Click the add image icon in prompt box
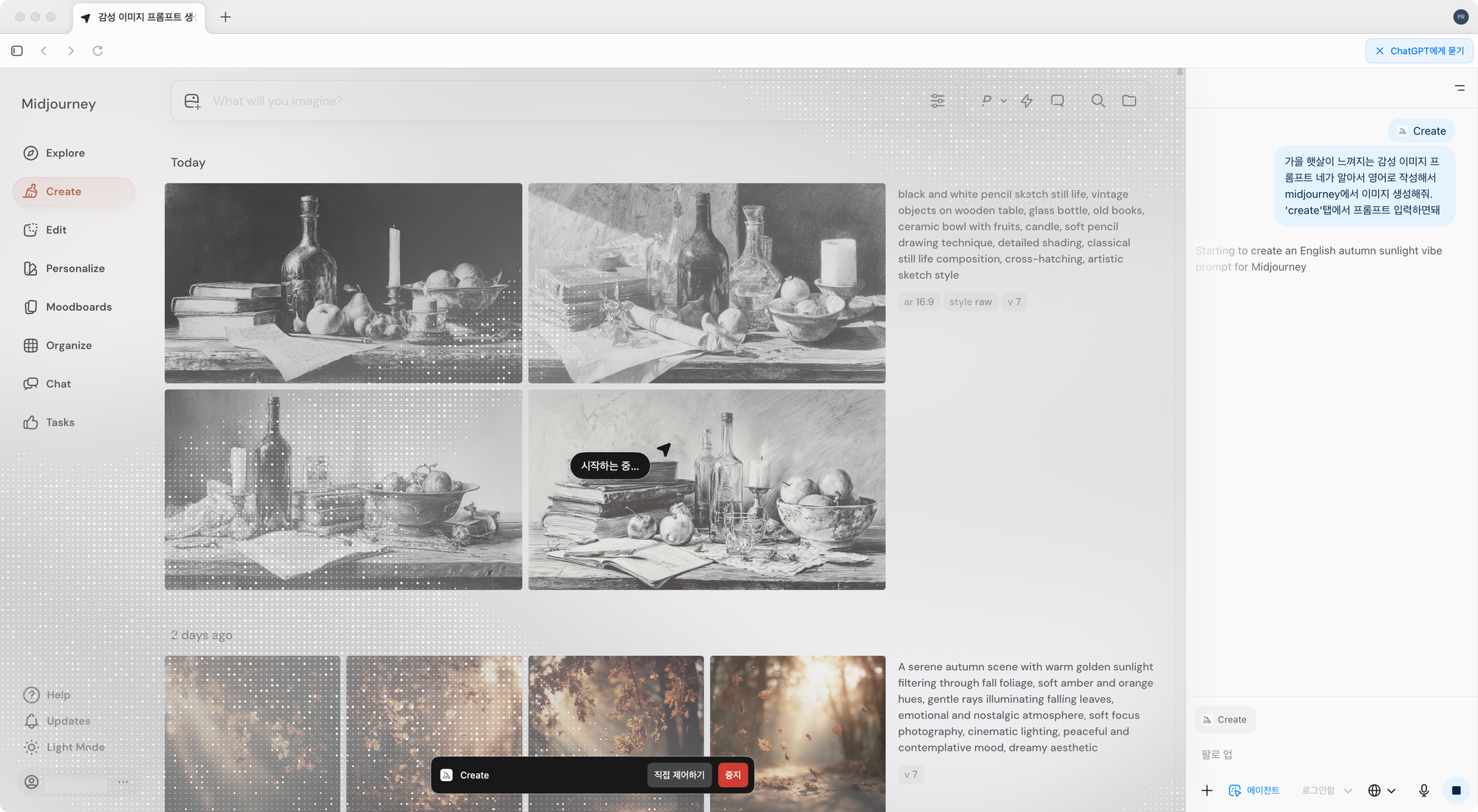 click(192, 101)
